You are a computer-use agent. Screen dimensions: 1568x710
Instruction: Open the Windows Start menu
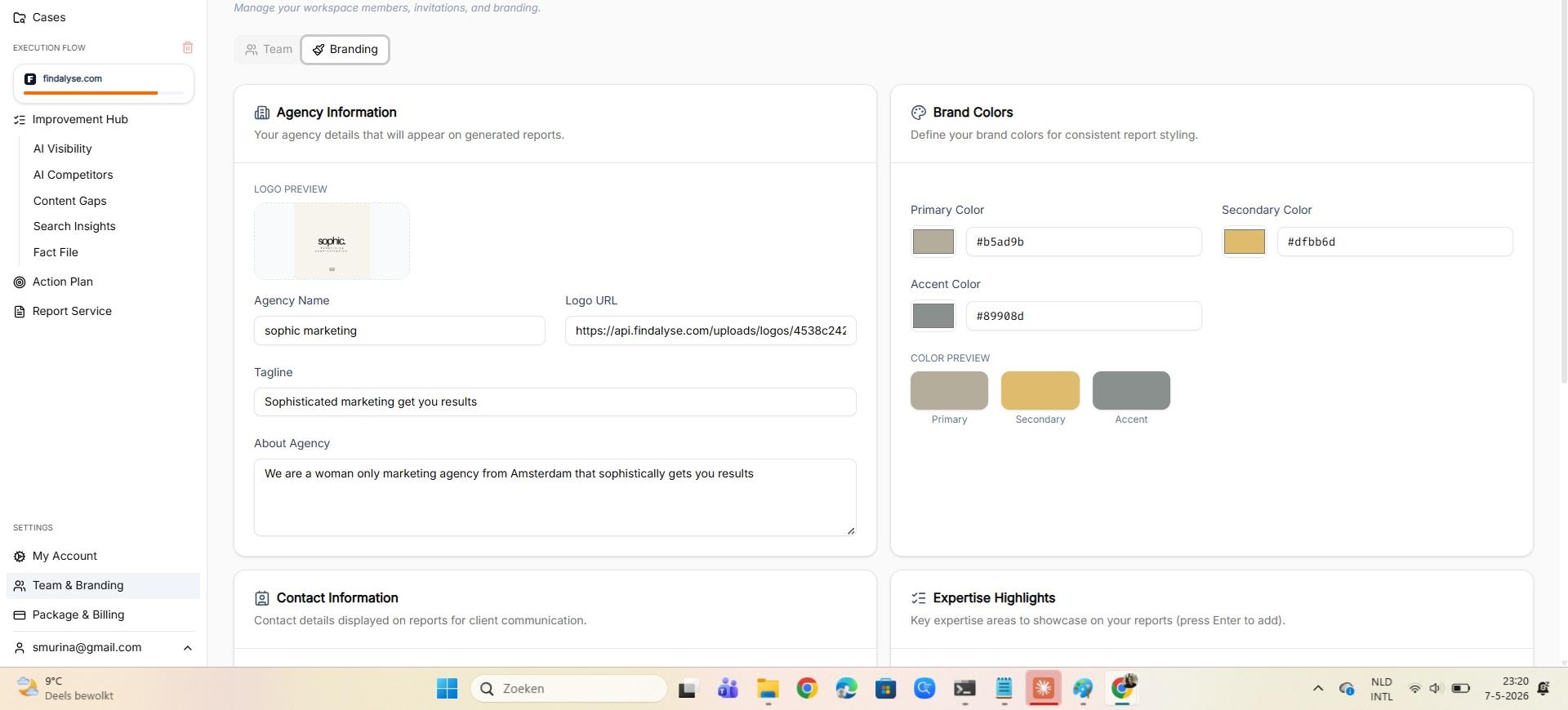click(447, 689)
